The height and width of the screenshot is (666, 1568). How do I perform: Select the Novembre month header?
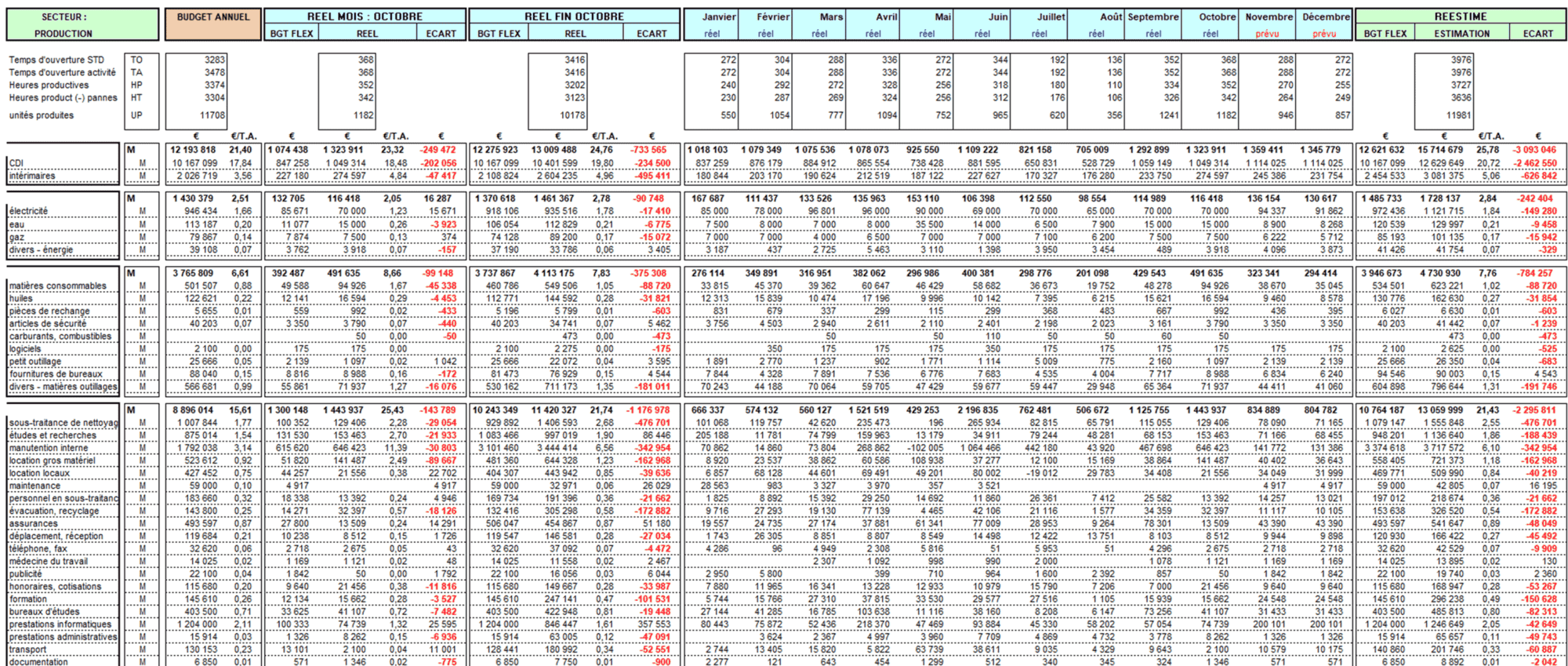pos(1269,16)
